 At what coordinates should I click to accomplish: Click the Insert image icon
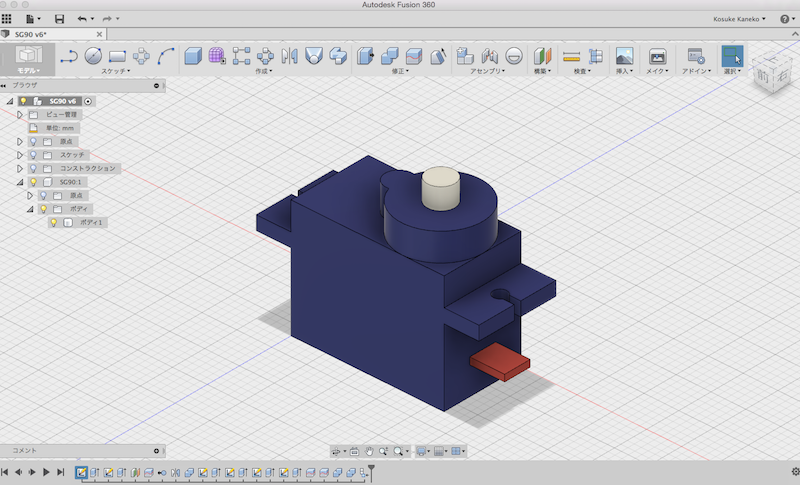624,56
